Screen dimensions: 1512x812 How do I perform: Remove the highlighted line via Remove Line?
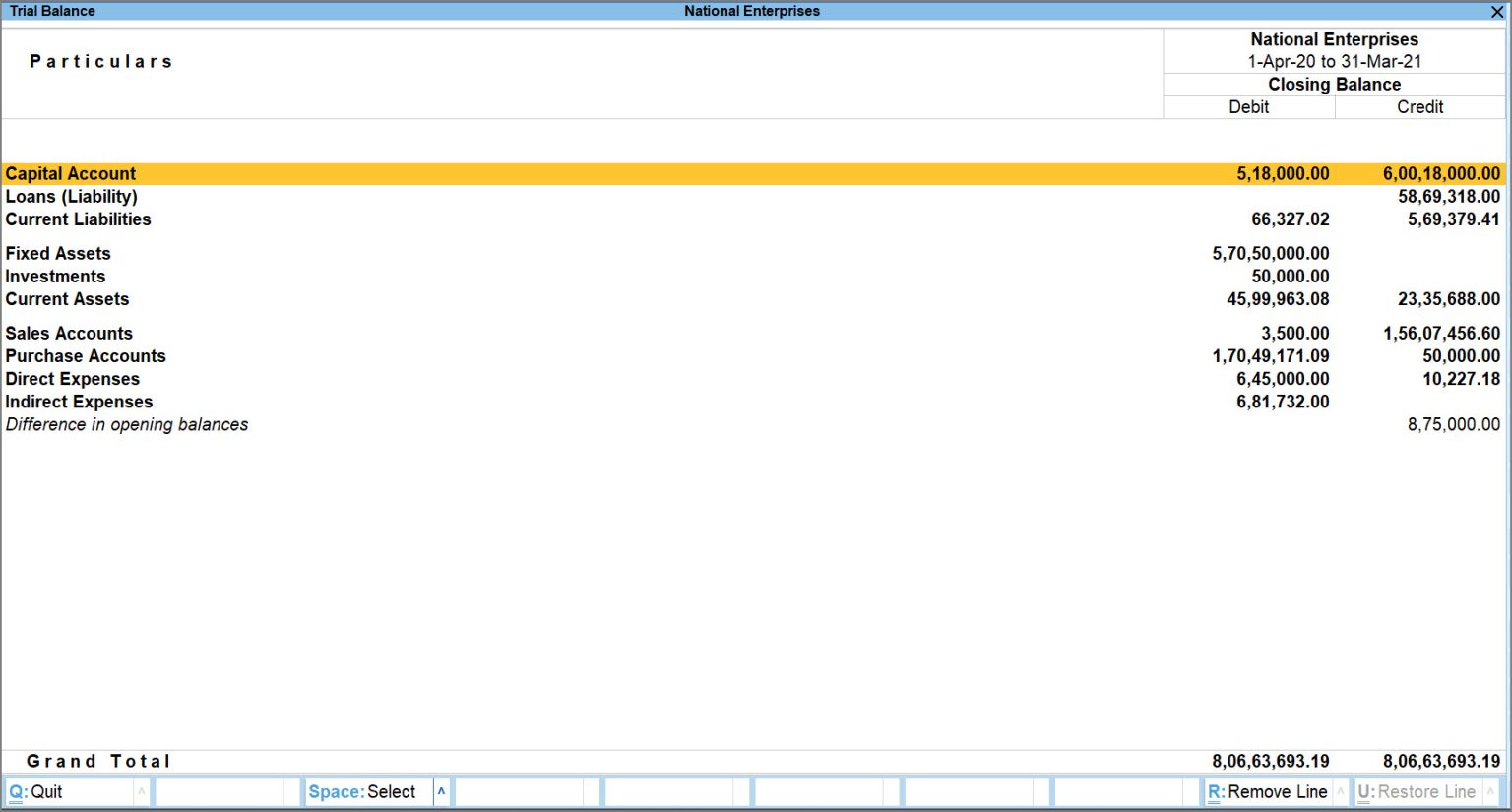pos(1270,791)
